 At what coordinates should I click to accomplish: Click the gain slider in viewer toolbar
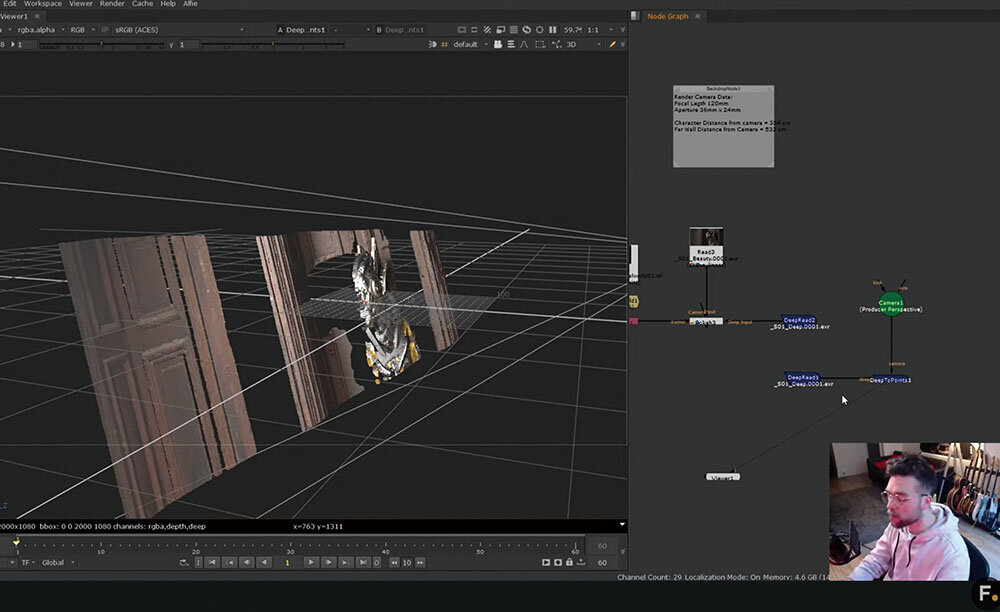pos(100,44)
